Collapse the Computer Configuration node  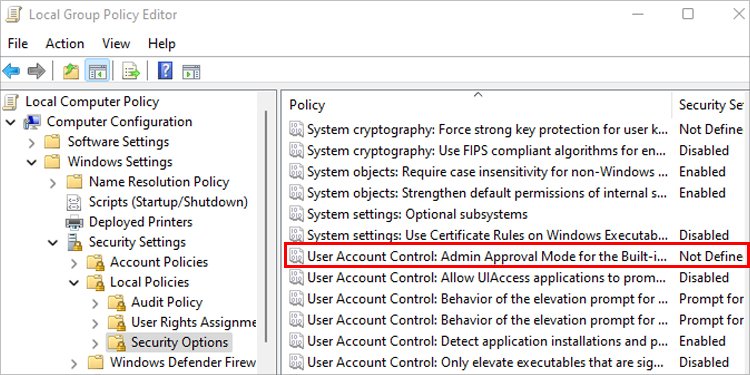[11, 122]
